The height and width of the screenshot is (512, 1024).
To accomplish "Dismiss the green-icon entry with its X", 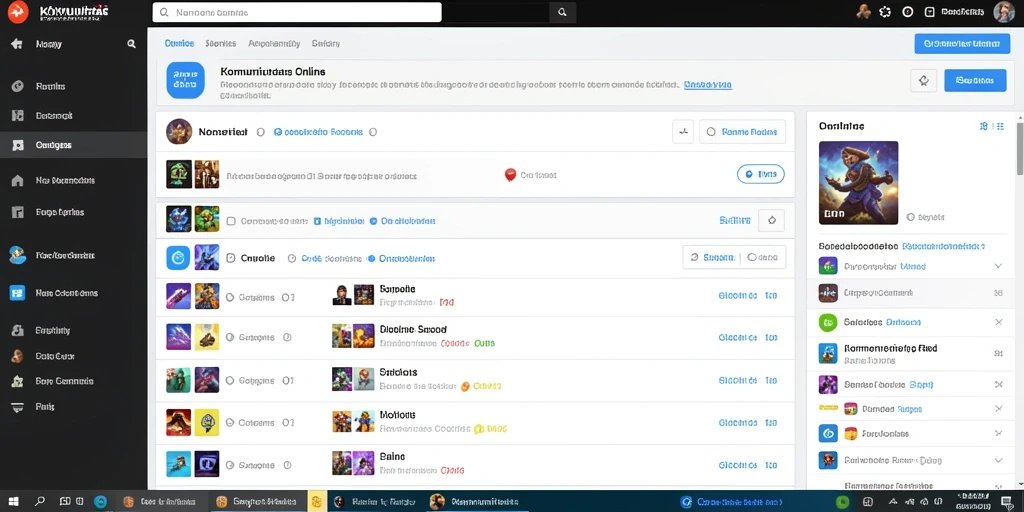I will click(x=998, y=322).
